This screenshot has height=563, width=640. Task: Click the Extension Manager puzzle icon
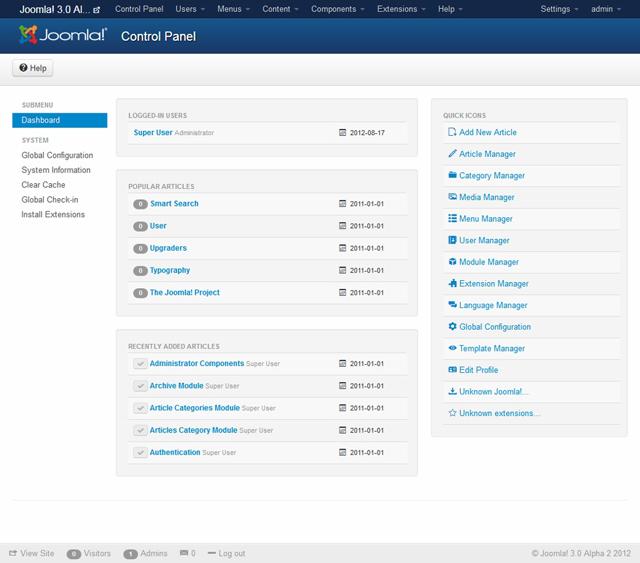[452, 283]
